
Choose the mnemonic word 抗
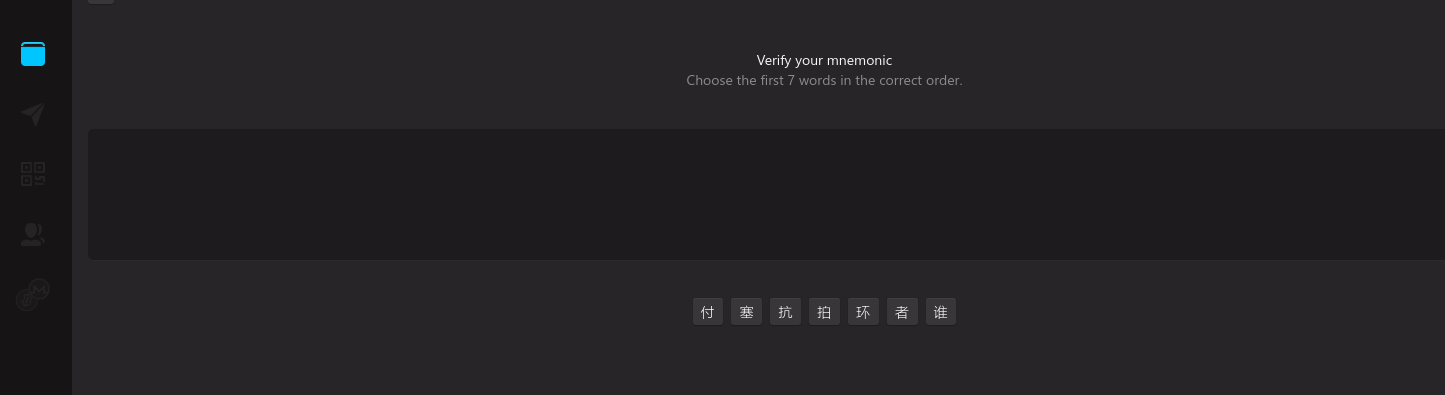pyautogui.click(x=785, y=312)
